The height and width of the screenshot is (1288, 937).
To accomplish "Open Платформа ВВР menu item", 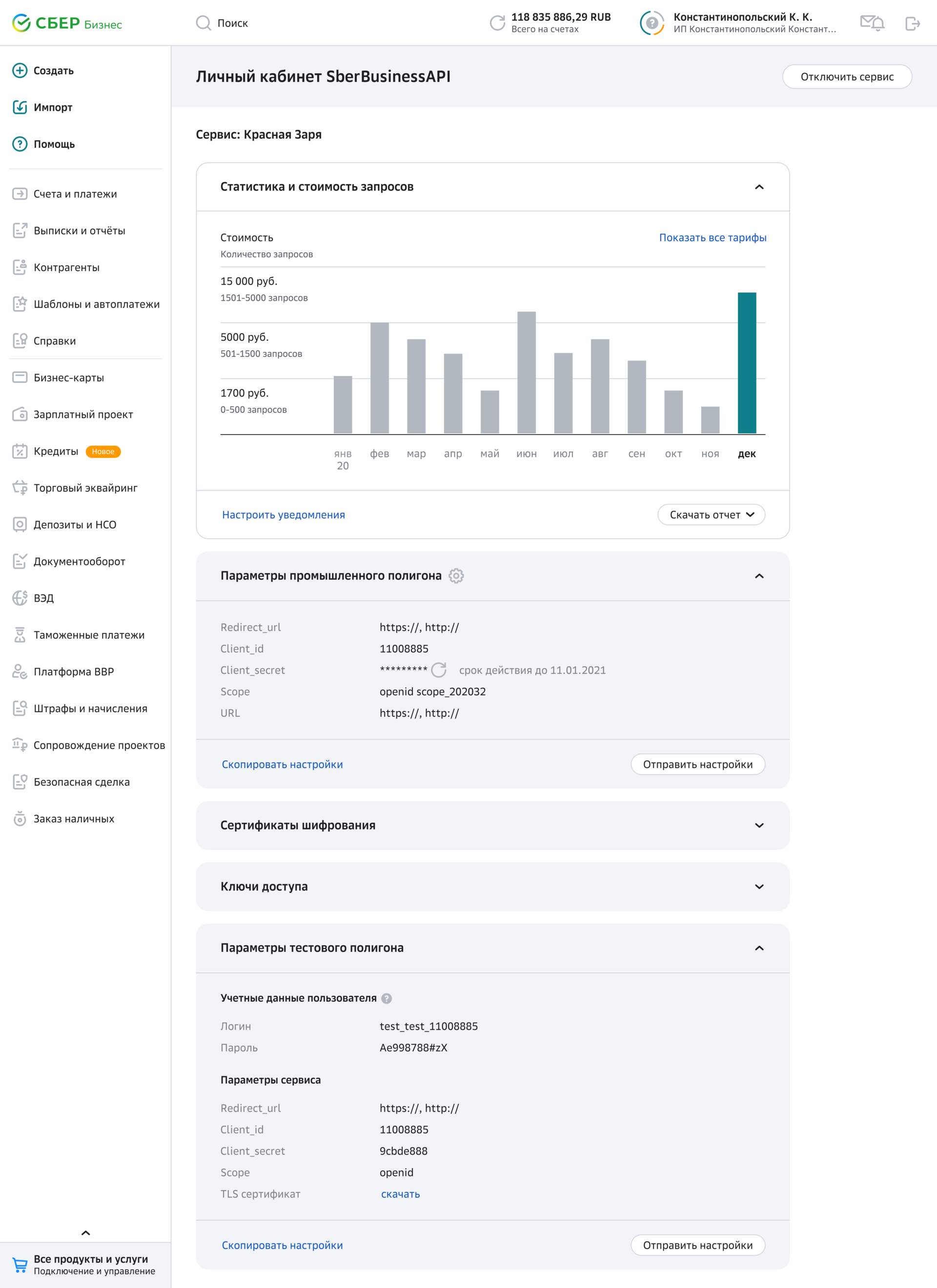I will pos(63,672).
